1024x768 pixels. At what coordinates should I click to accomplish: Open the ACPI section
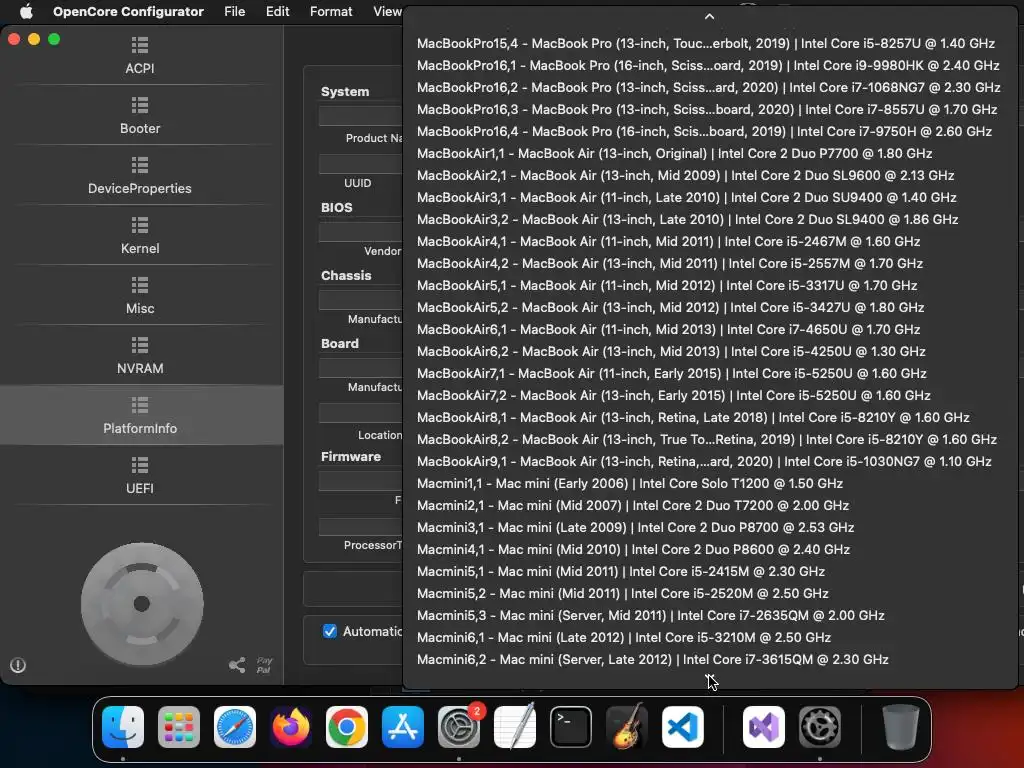tap(140, 55)
